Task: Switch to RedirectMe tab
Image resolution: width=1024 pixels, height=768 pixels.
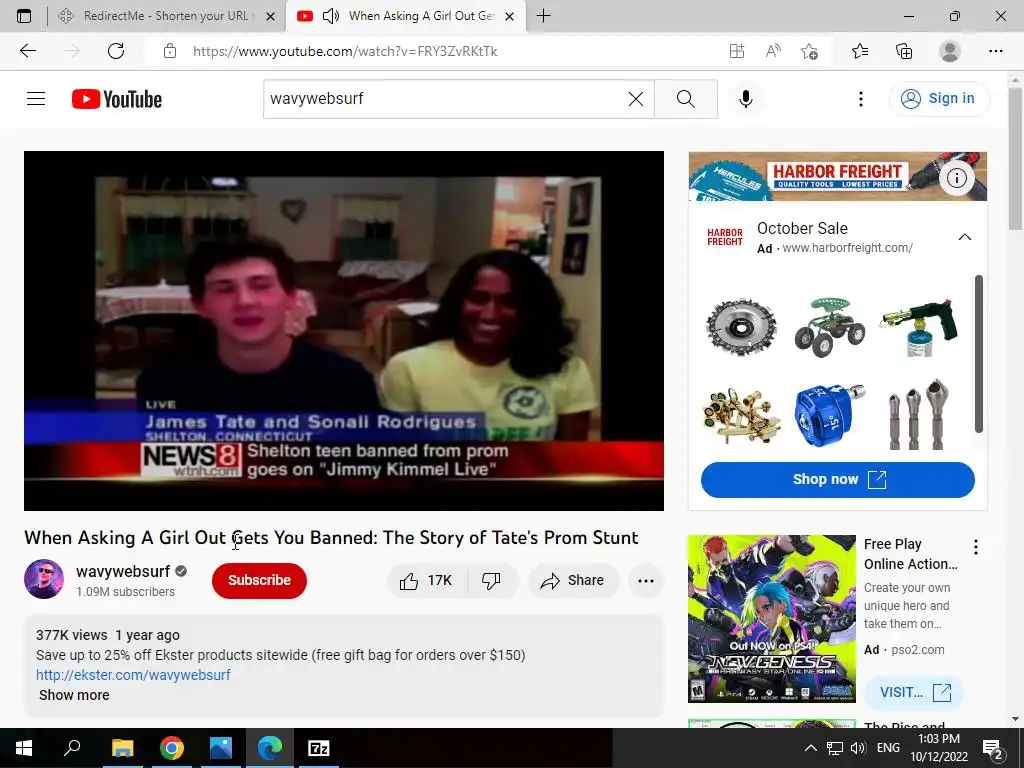Action: coord(167,16)
